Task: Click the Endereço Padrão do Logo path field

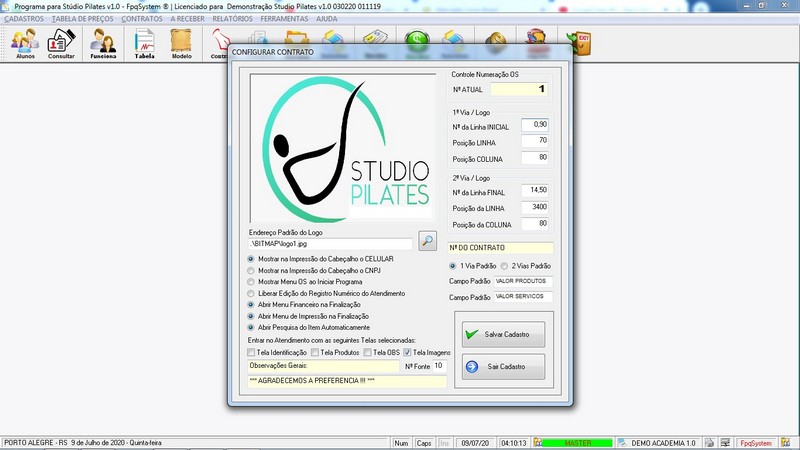Action: click(330, 244)
